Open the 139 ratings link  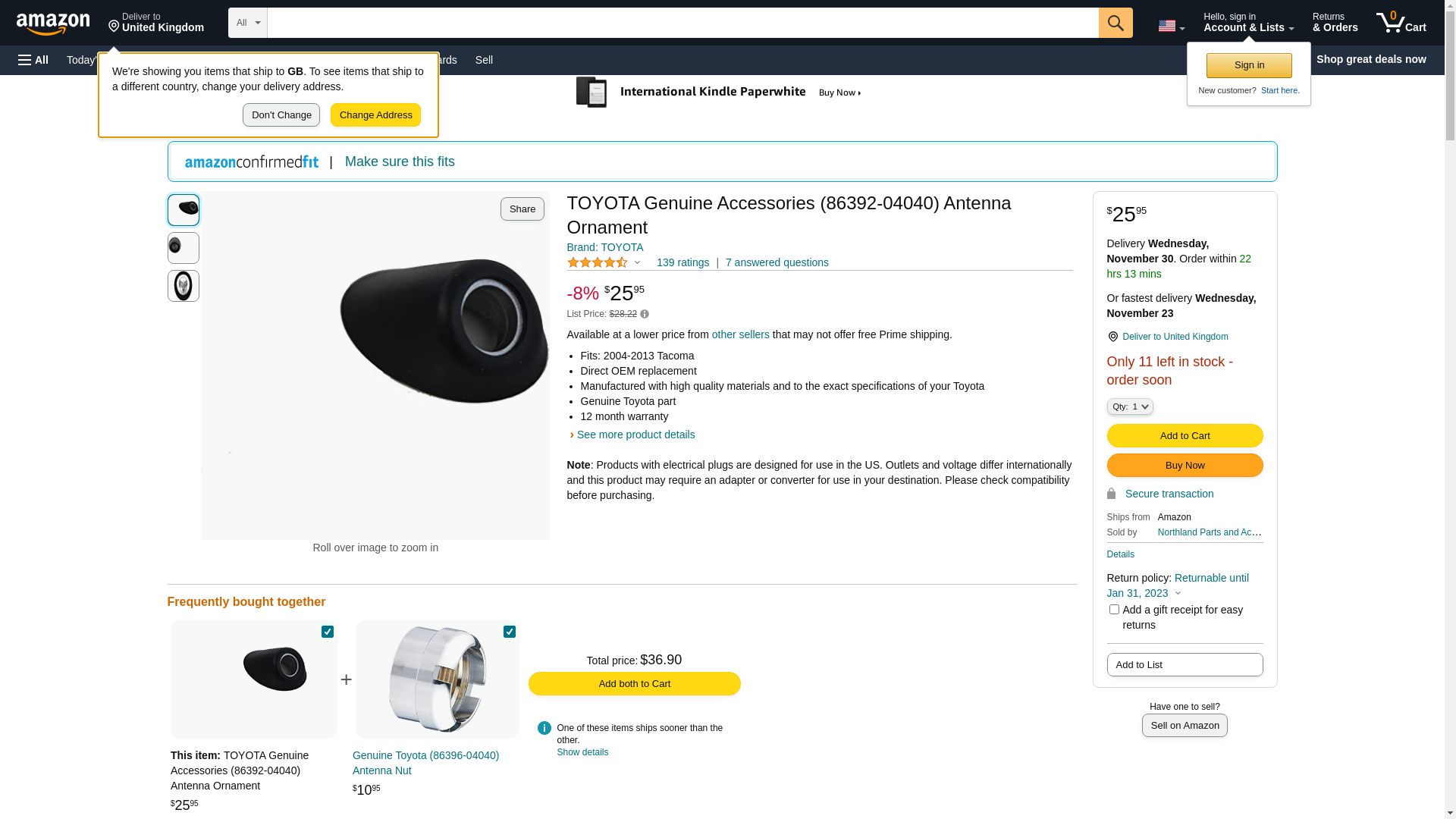click(682, 262)
